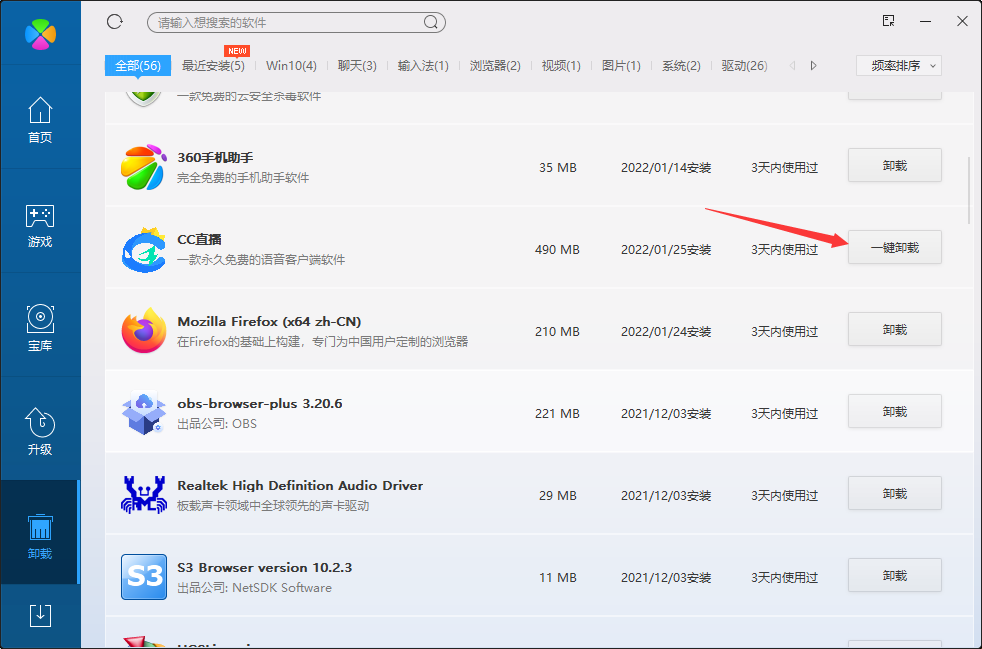Click the 360手机助手 title text
Viewport: 982px width, 649px height.
point(215,157)
